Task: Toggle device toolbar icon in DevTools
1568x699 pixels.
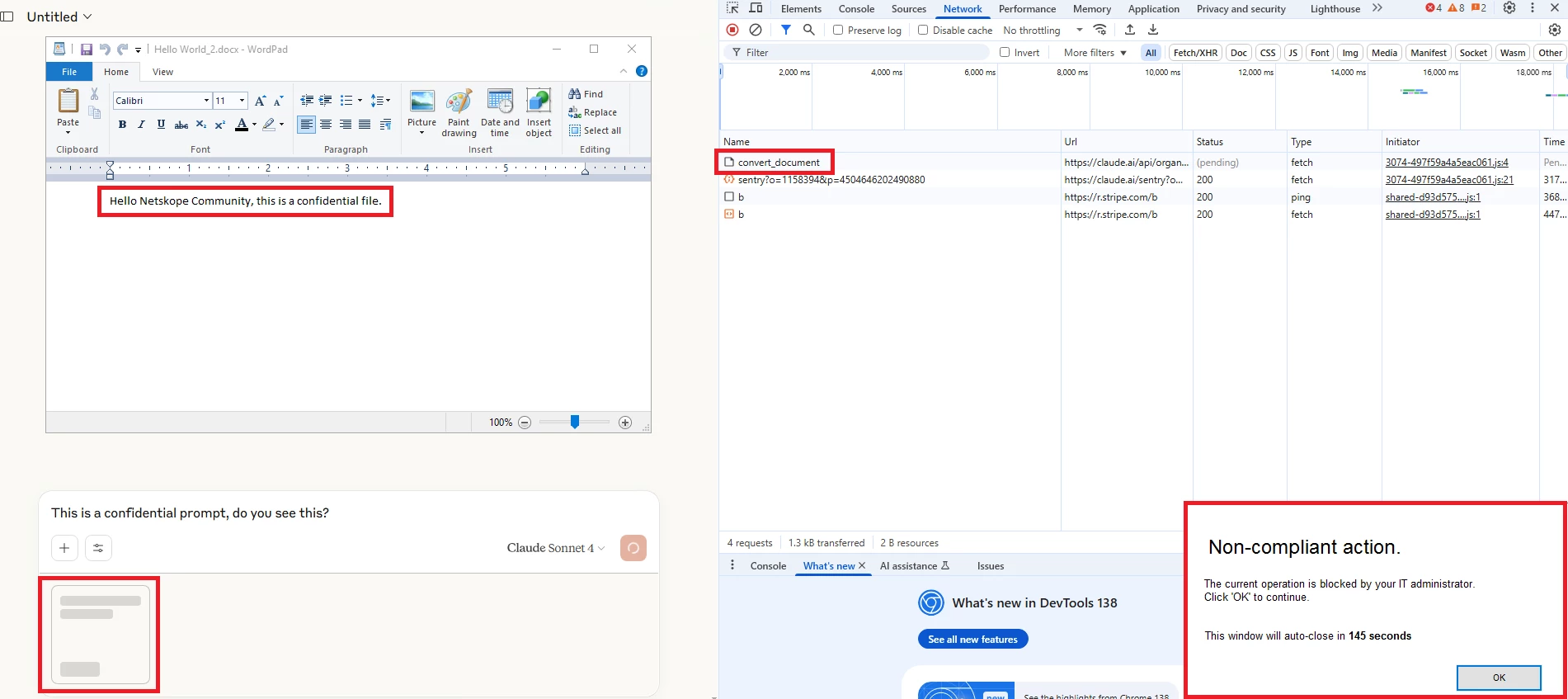Action: coord(756,8)
